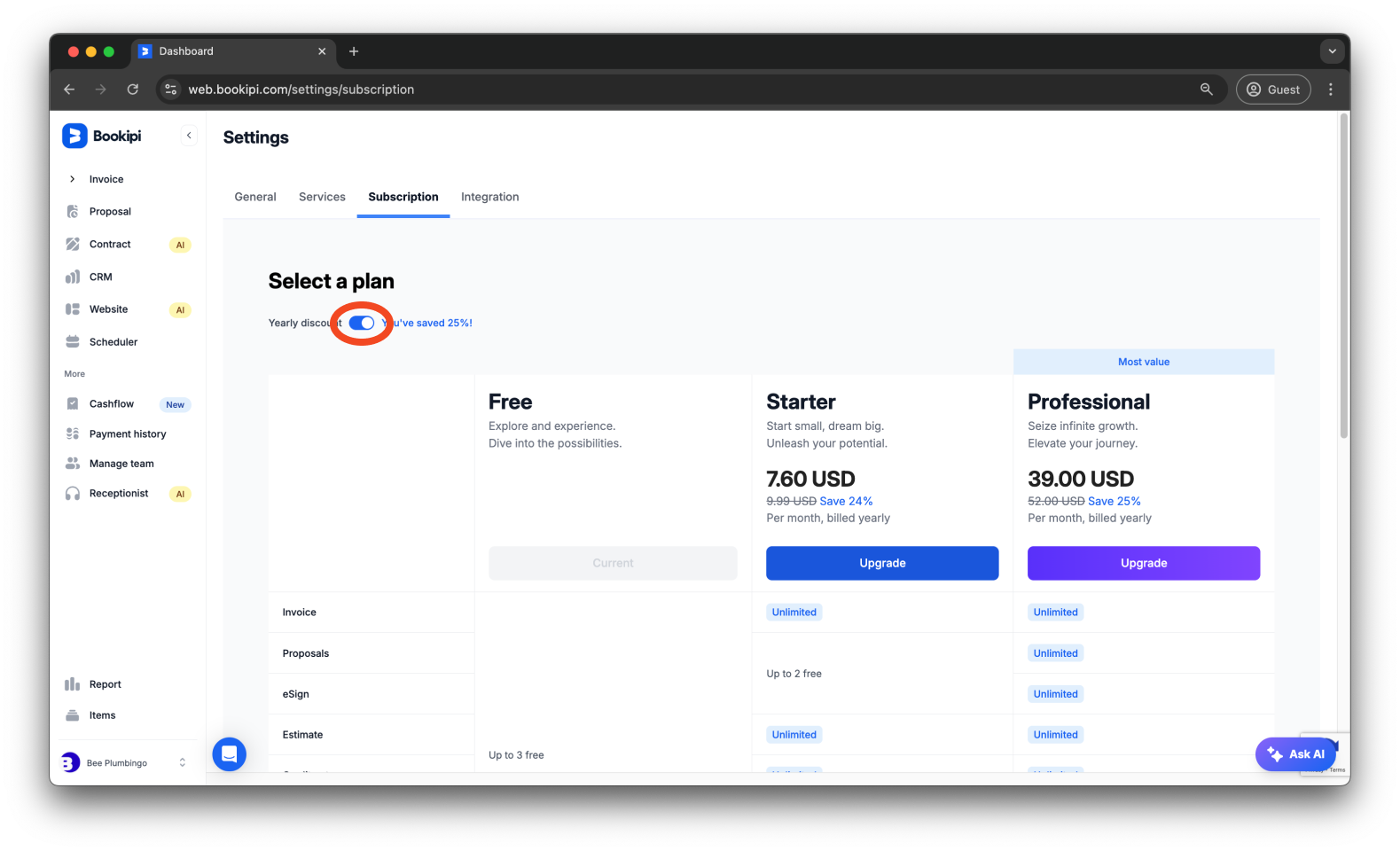Collapse the sidebar with the chevron button
Image resolution: width=1400 pixels, height=851 pixels.
click(189, 136)
